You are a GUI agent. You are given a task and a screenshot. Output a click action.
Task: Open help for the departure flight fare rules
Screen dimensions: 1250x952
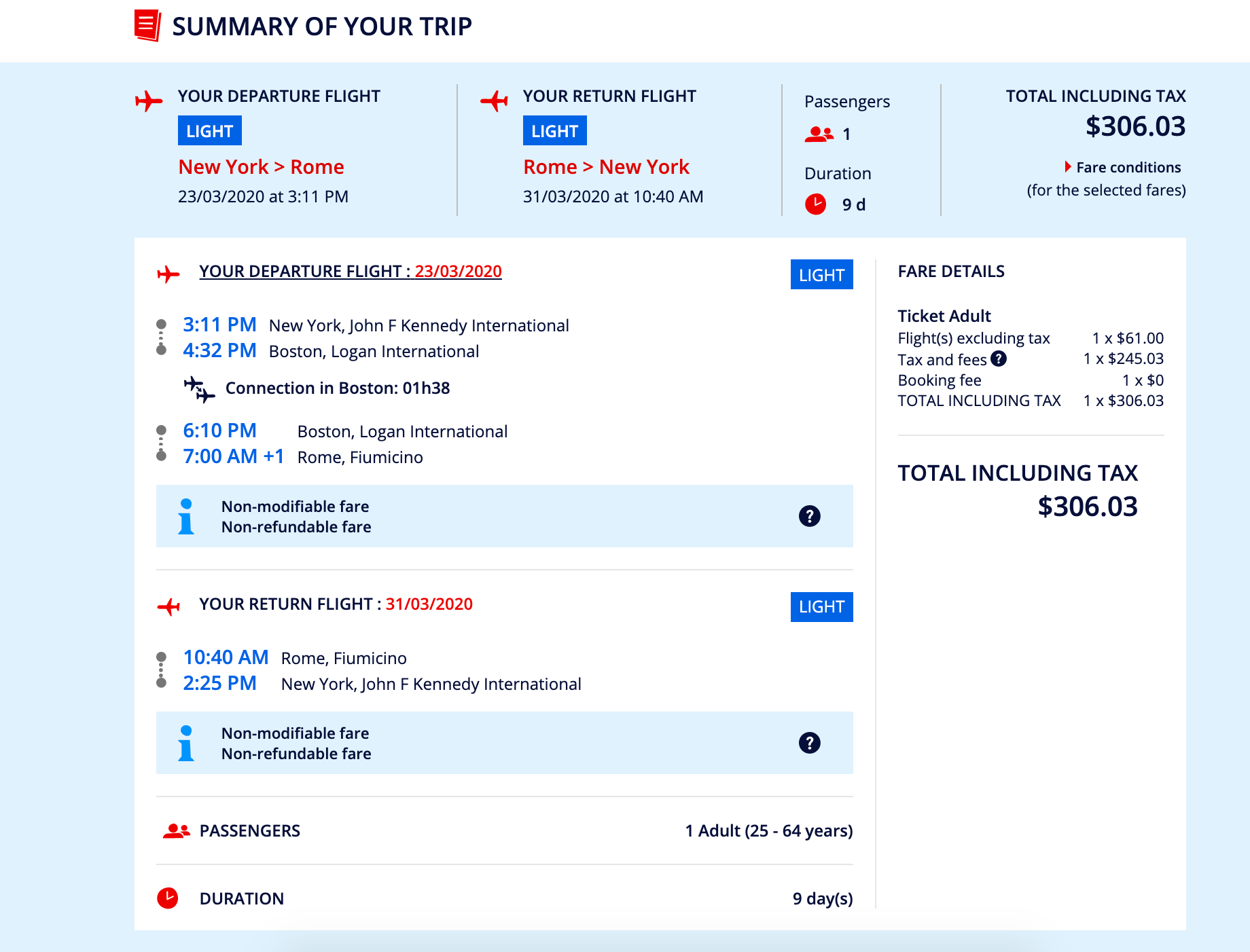tap(809, 516)
